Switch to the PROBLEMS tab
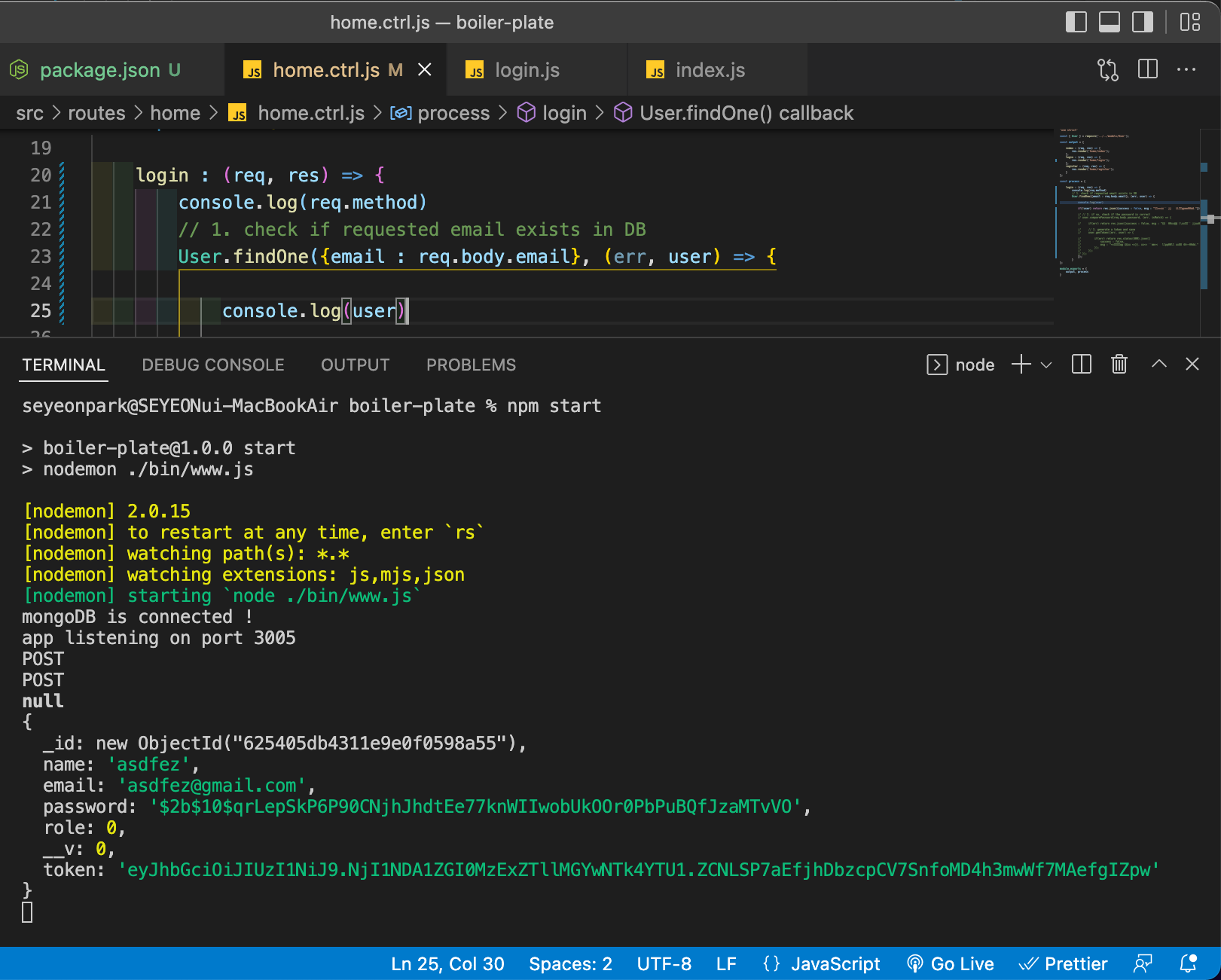 471,365
